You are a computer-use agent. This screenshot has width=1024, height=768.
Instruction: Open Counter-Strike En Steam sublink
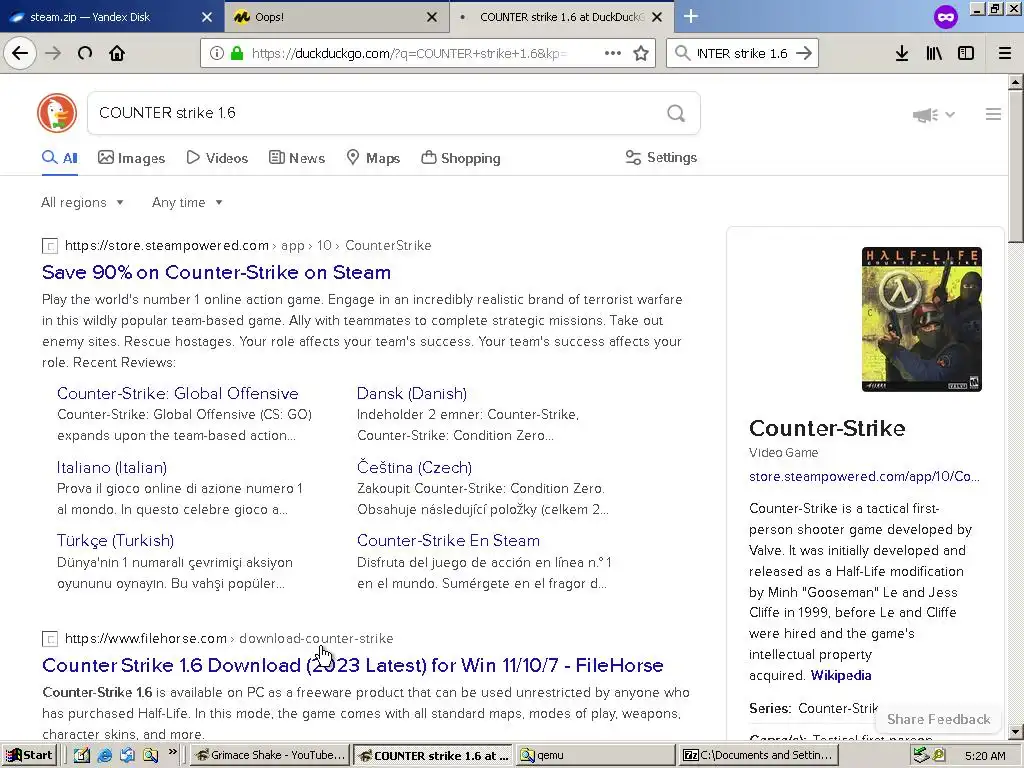click(x=448, y=541)
